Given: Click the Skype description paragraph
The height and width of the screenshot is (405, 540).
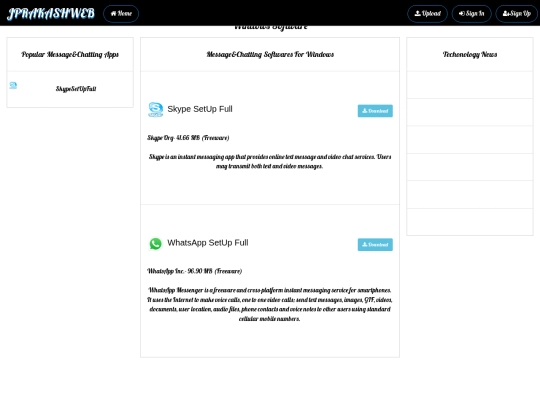Looking at the screenshot, I should pos(270,162).
